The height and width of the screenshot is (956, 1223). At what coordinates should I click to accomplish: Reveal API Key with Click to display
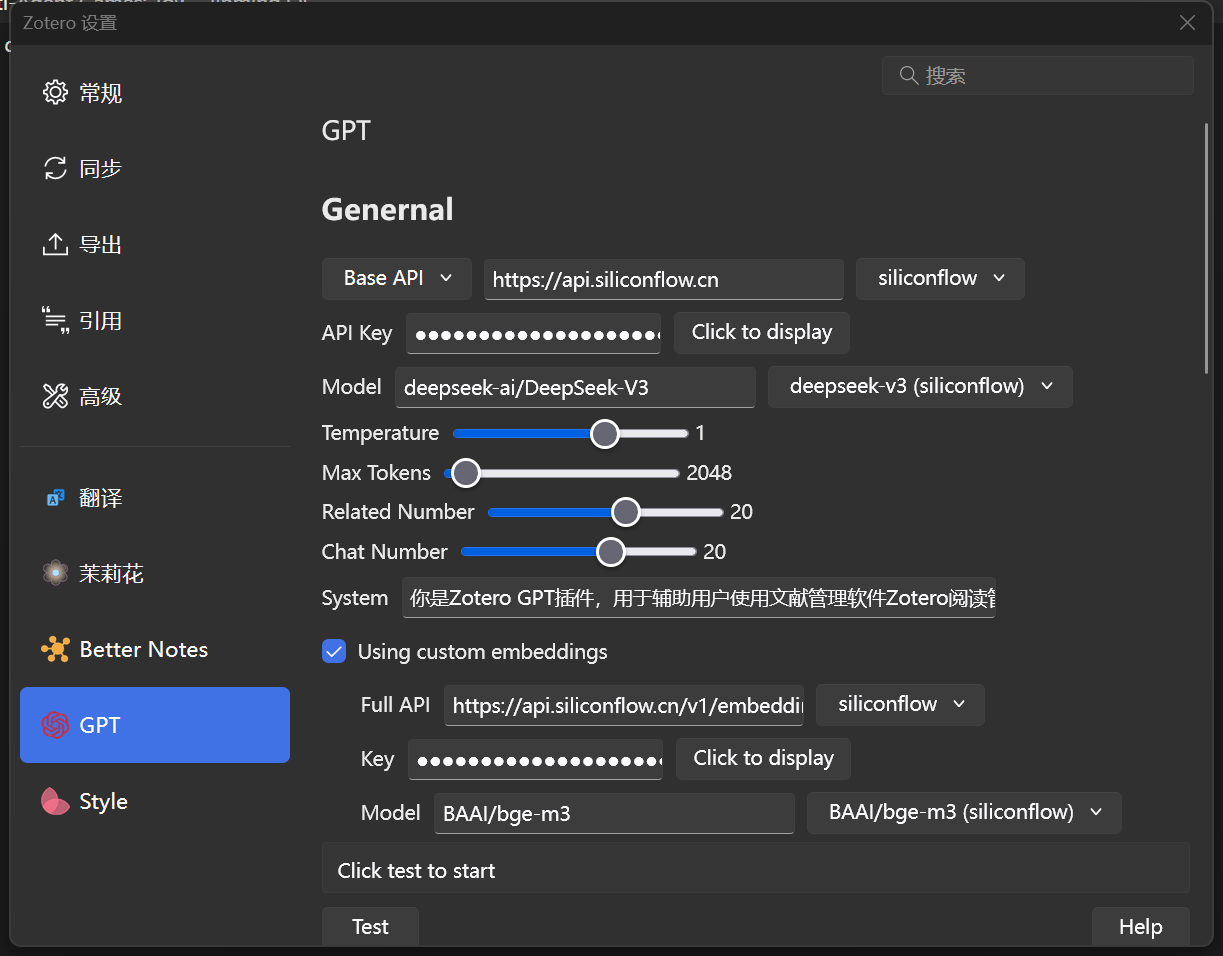(761, 332)
